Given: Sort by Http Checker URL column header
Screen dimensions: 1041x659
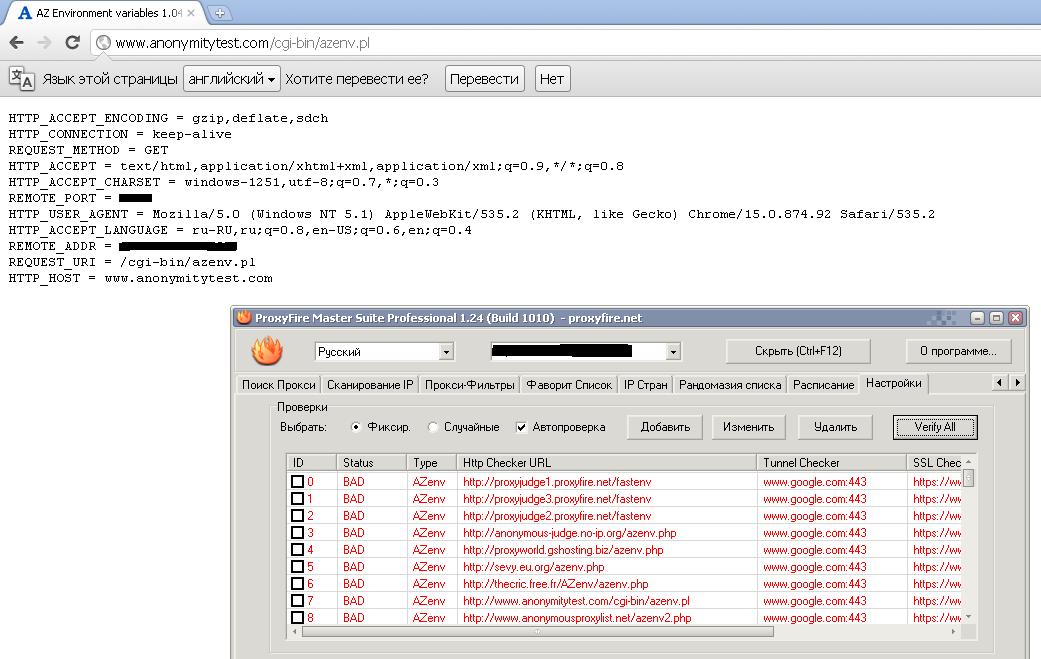Looking at the screenshot, I should click(607, 463).
